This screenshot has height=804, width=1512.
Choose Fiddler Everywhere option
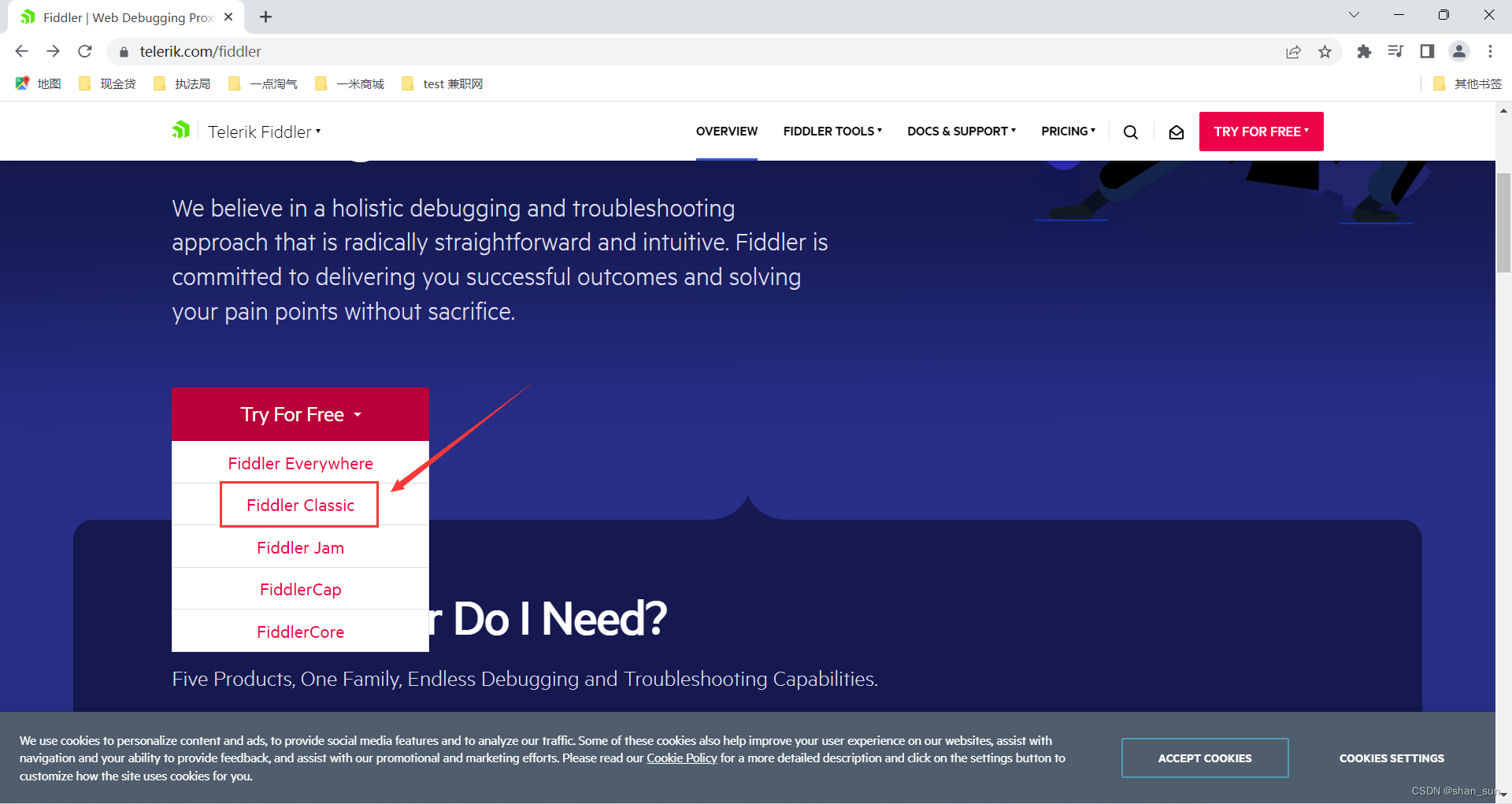(300, 463)
